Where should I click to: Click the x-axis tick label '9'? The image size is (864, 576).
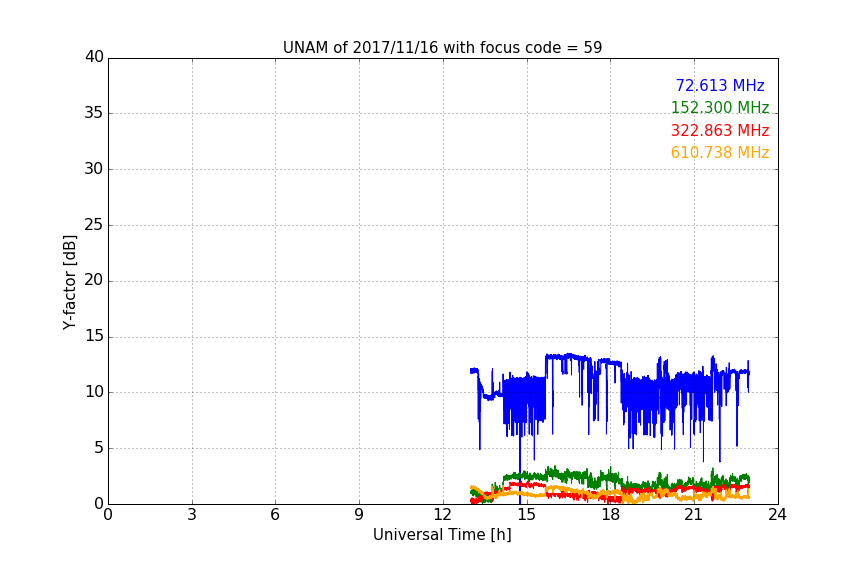[x=359, y=515]
